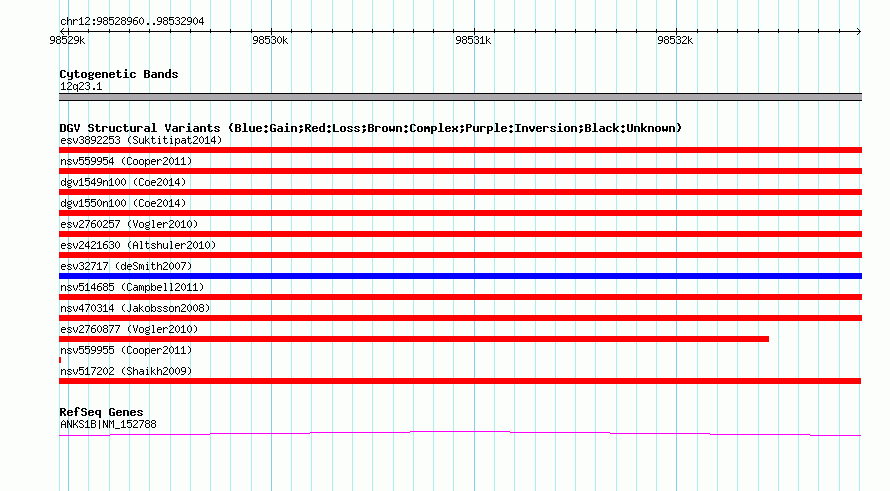This screenshot has width=890, height=491.
Task: Click the DGV Structural Variants track title
Action: (x=370, y=128)
